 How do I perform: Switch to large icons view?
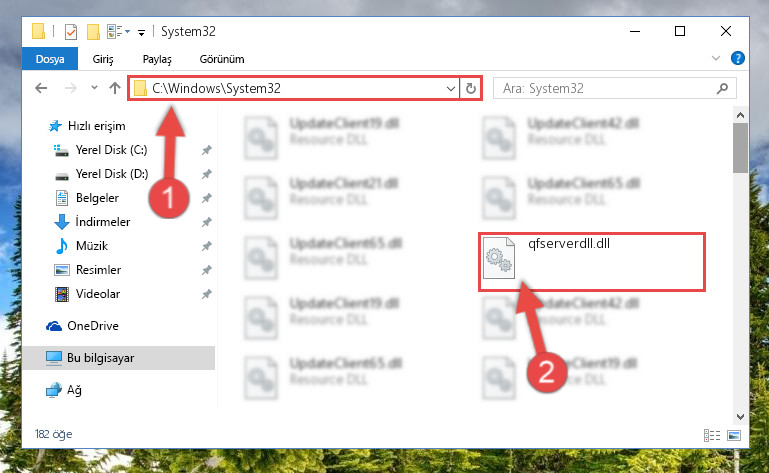click(x=734, y=435)
